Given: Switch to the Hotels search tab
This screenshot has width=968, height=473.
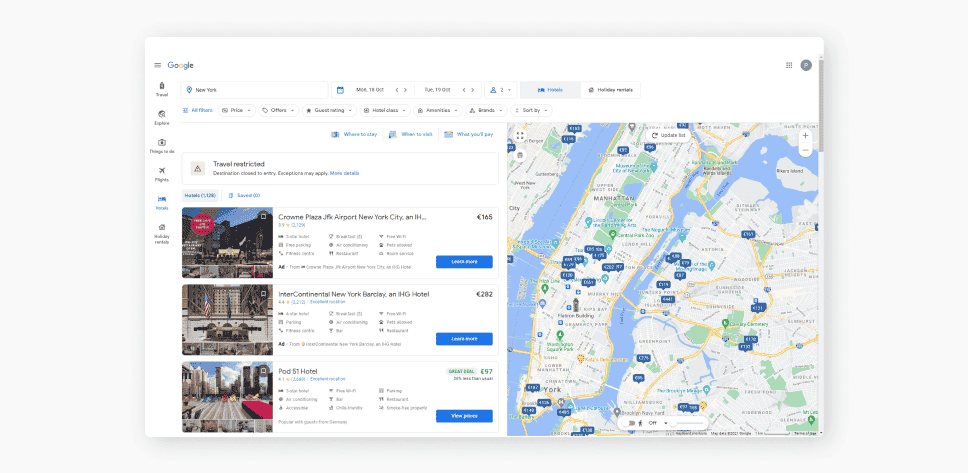Looking at the screenshot, I should pos(550,90).
